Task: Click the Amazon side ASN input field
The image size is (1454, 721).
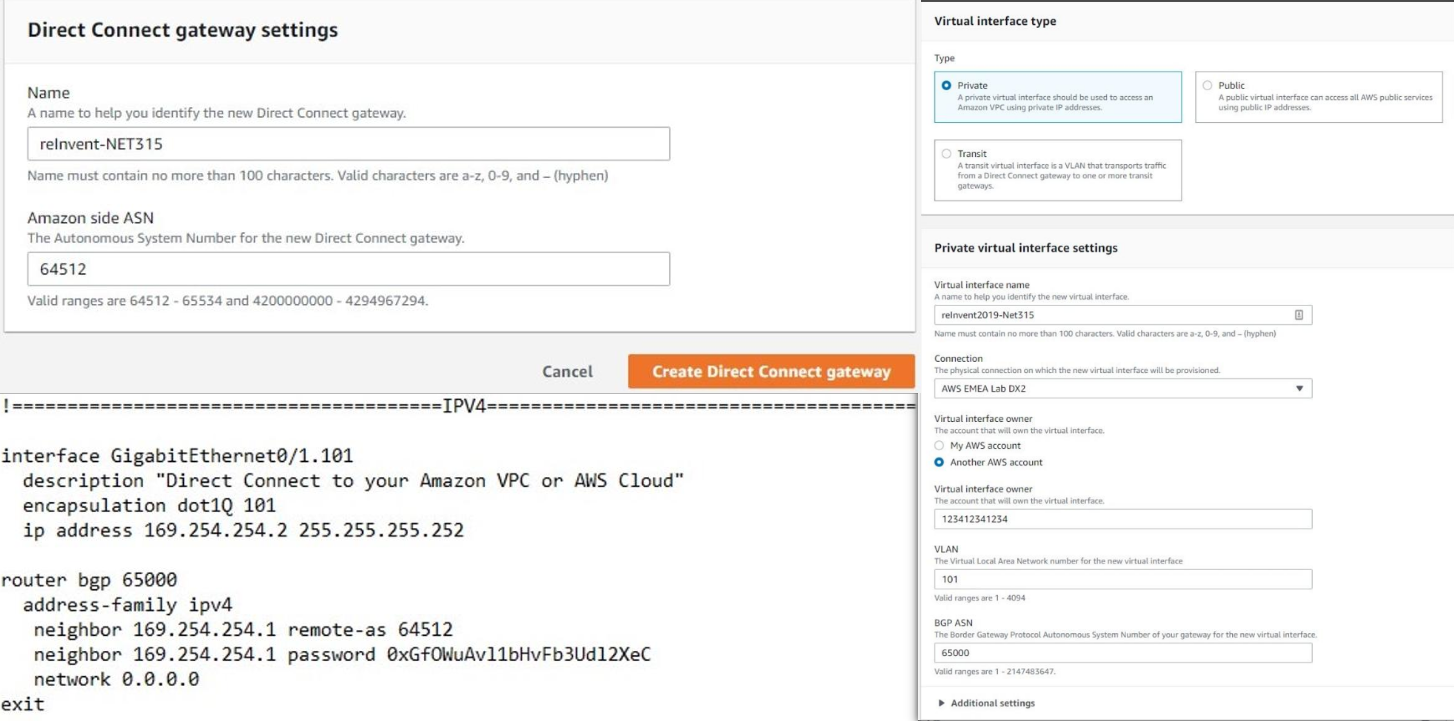Action: 348,269
